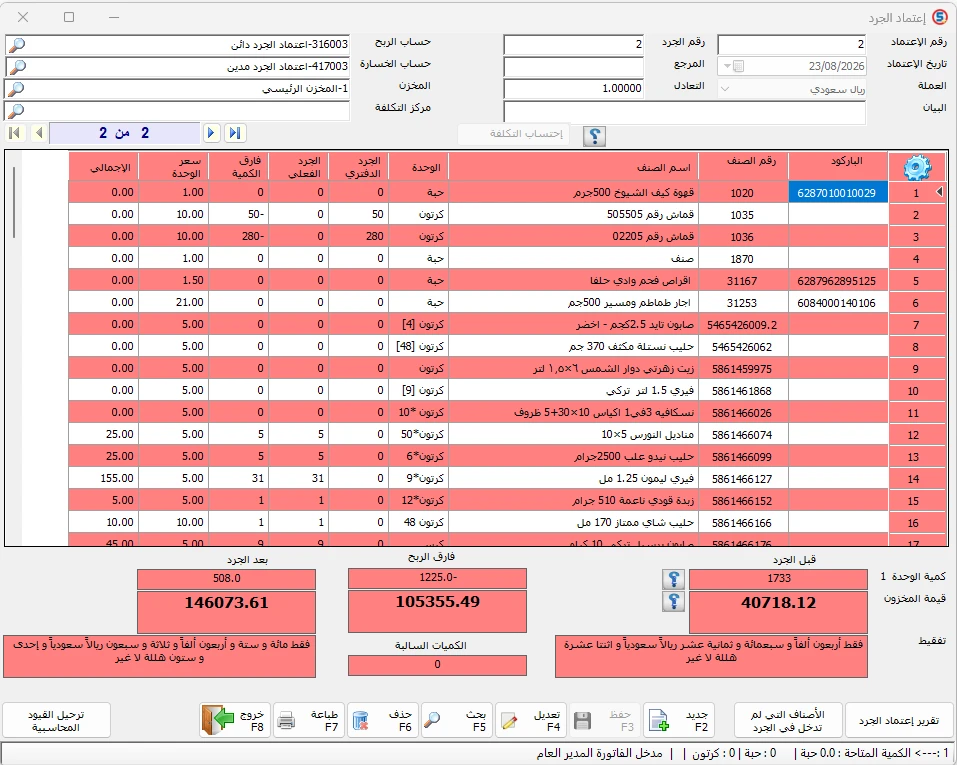The height and width of the screenshot is (765, 957).
Task: Click the الباركود column header
Action: [838, 167]
